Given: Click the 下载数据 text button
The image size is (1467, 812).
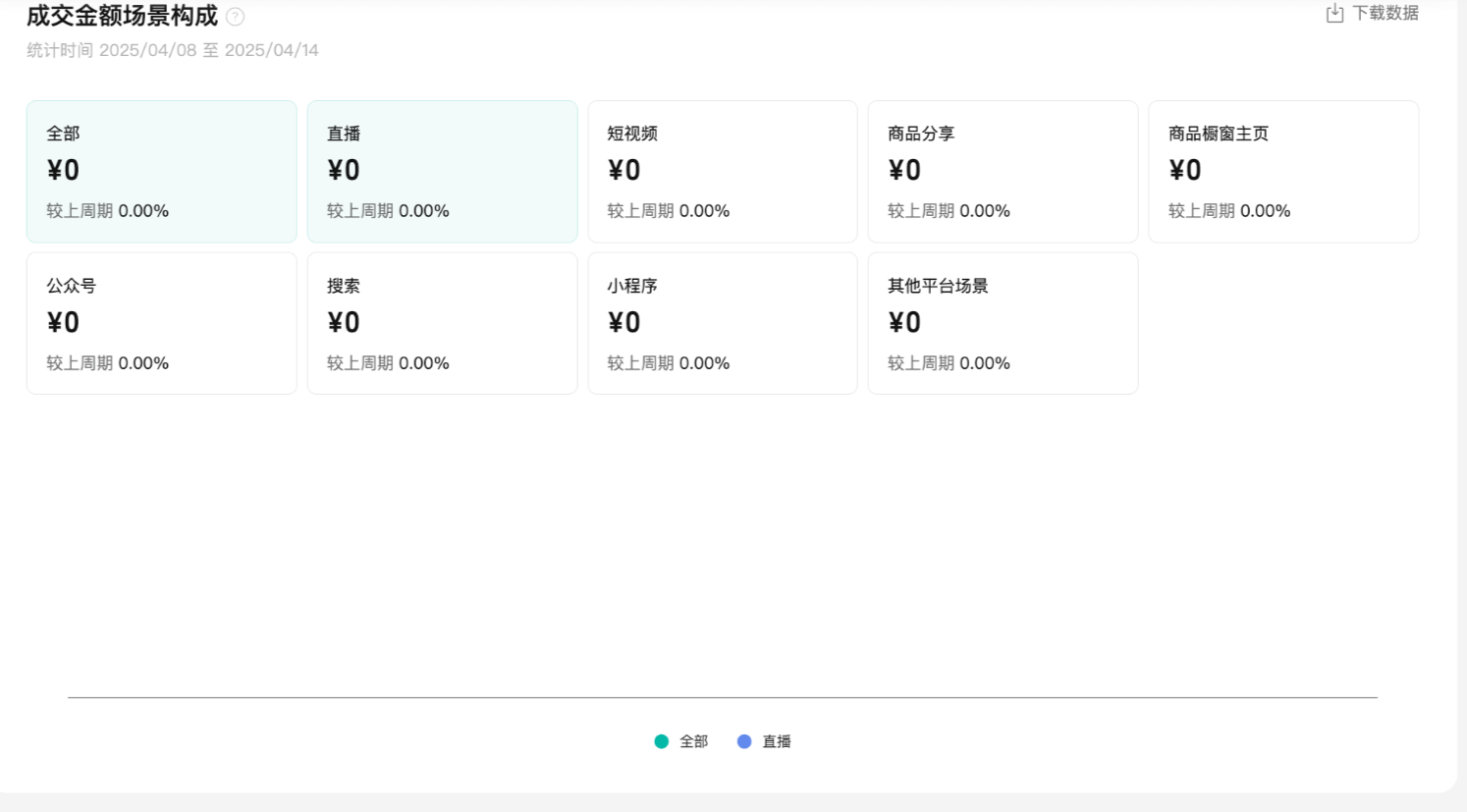Looking at the screenshot, I should (x=1385, y=14).
